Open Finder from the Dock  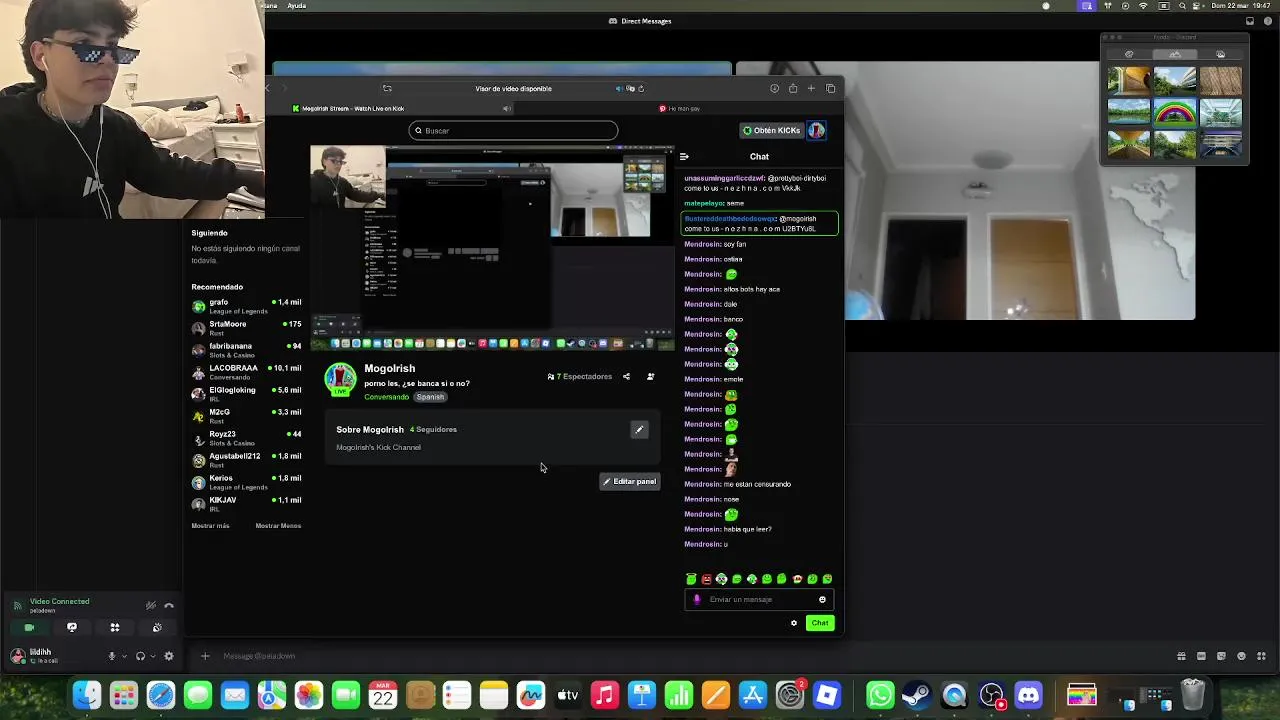click(87, 695)
